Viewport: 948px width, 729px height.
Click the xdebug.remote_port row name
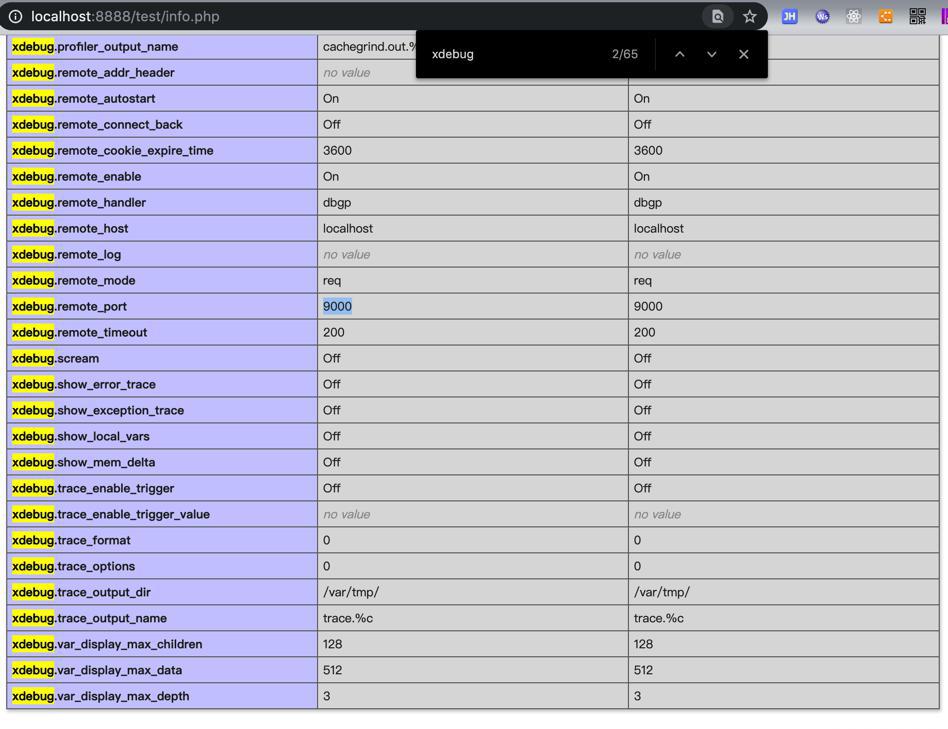tap(70, 306)
